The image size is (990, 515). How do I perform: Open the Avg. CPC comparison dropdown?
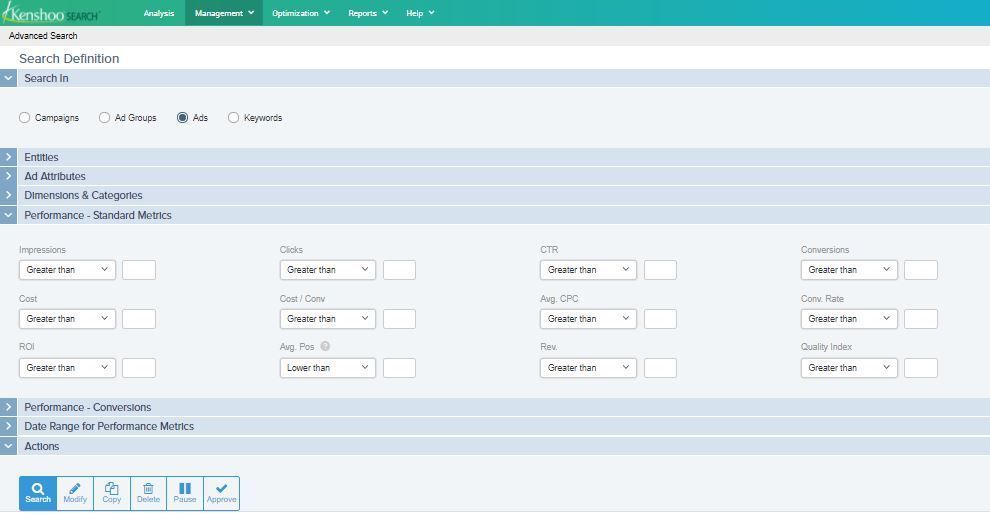point(588,319)
